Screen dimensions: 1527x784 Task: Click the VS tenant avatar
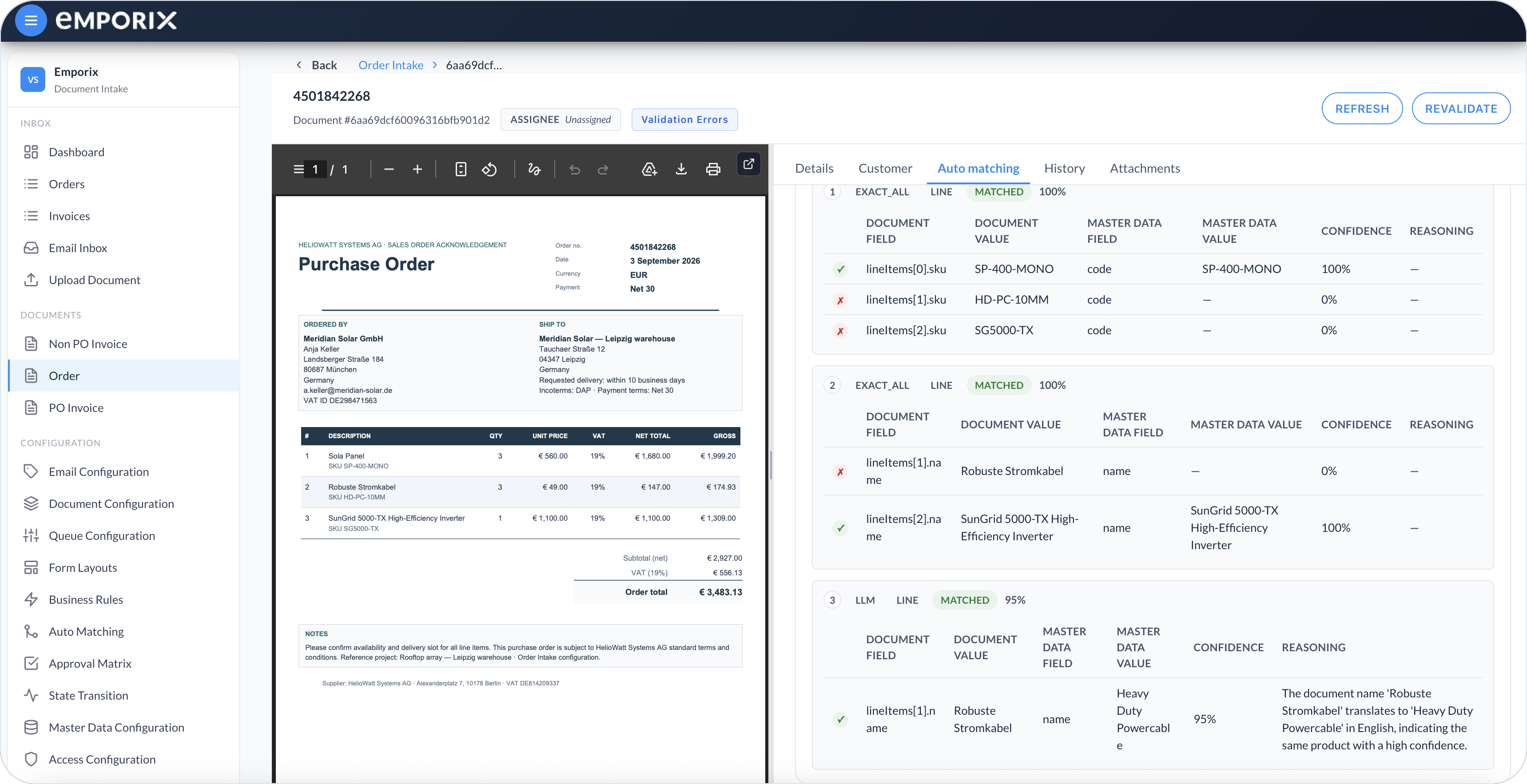point(32,79)
